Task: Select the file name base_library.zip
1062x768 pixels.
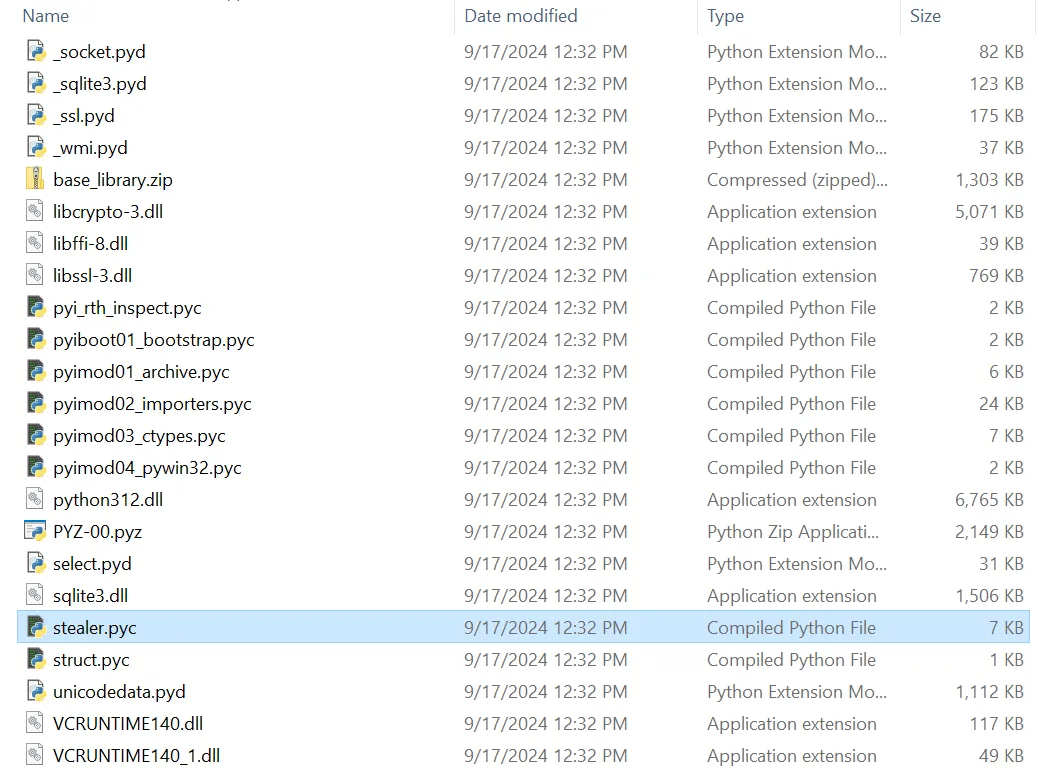Action: coord(112,179)
